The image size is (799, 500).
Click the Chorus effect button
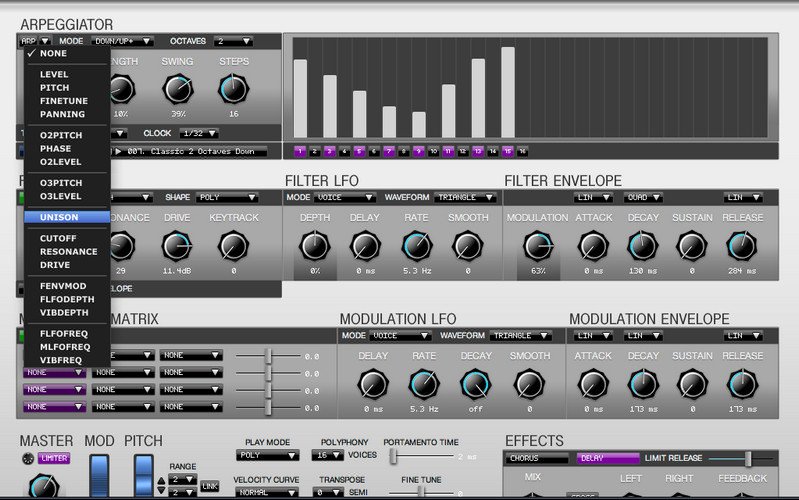(538, 459)
